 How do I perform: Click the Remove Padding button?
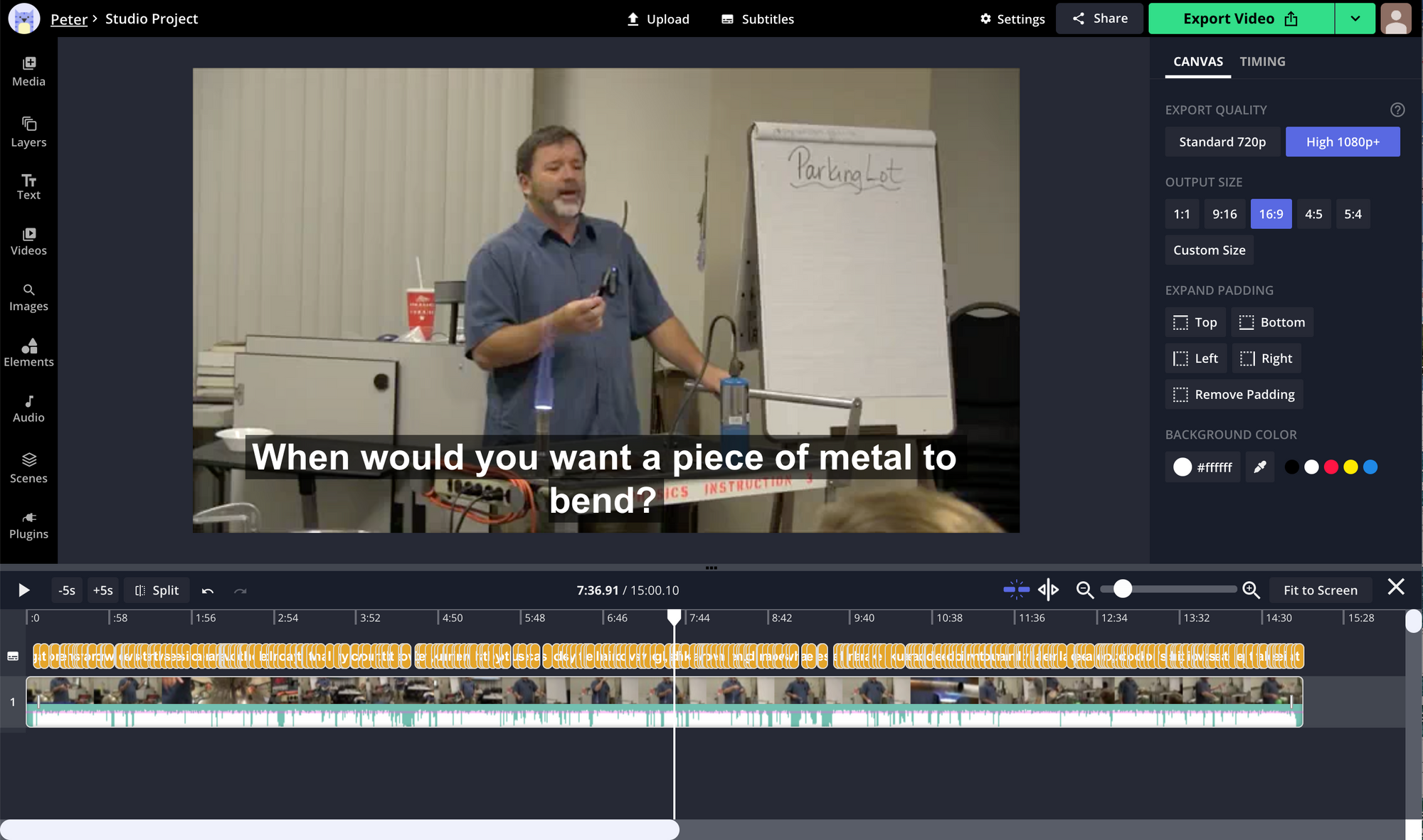coord(1234,395)
